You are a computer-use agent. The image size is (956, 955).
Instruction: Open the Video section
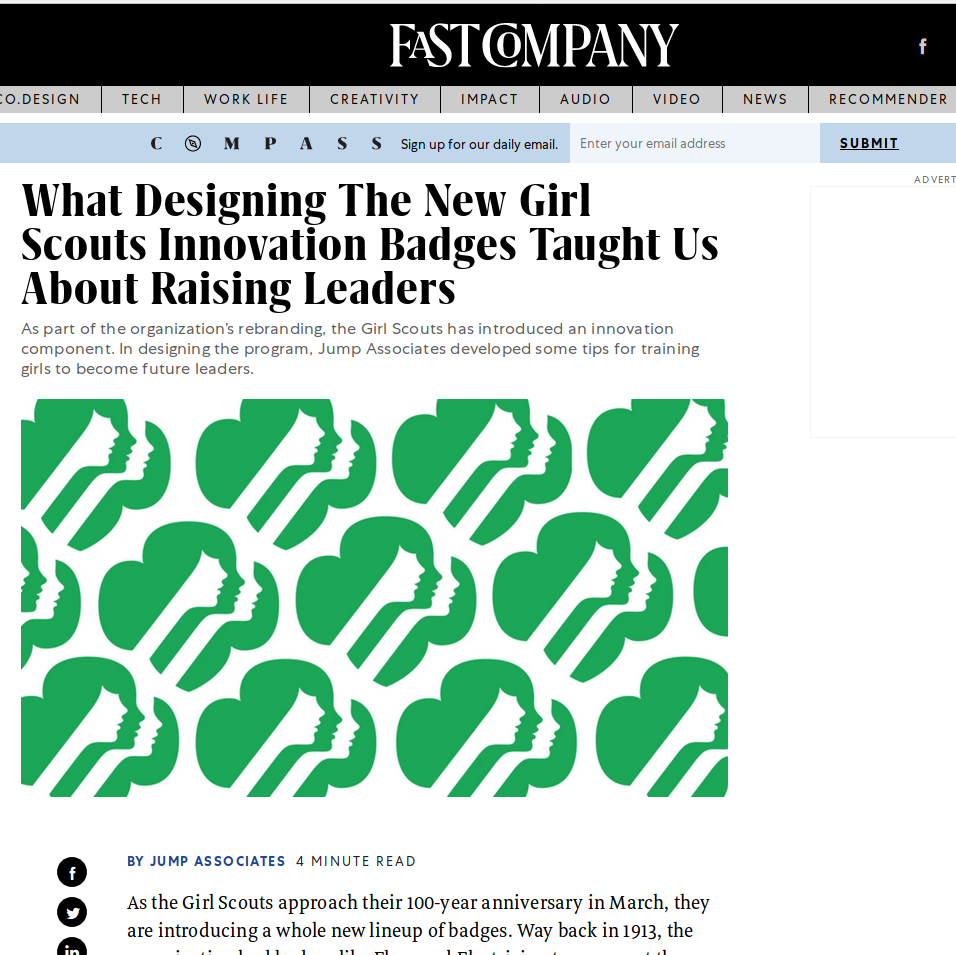[677, 99]
